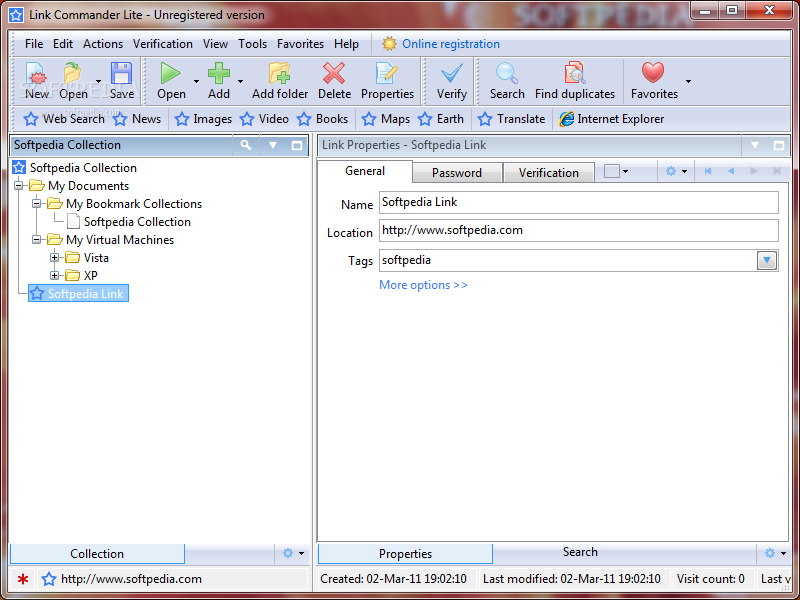The height and width of the screenshot is (600, 800).
Task: Open the File menu
Action: click(x=34, y=44)
